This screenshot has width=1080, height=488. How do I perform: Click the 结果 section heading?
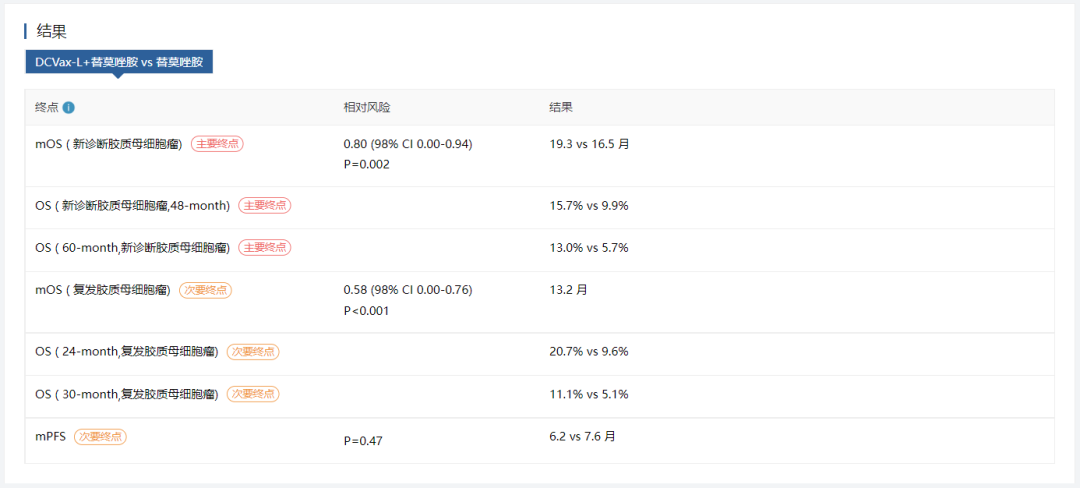[x=50, y=31]
